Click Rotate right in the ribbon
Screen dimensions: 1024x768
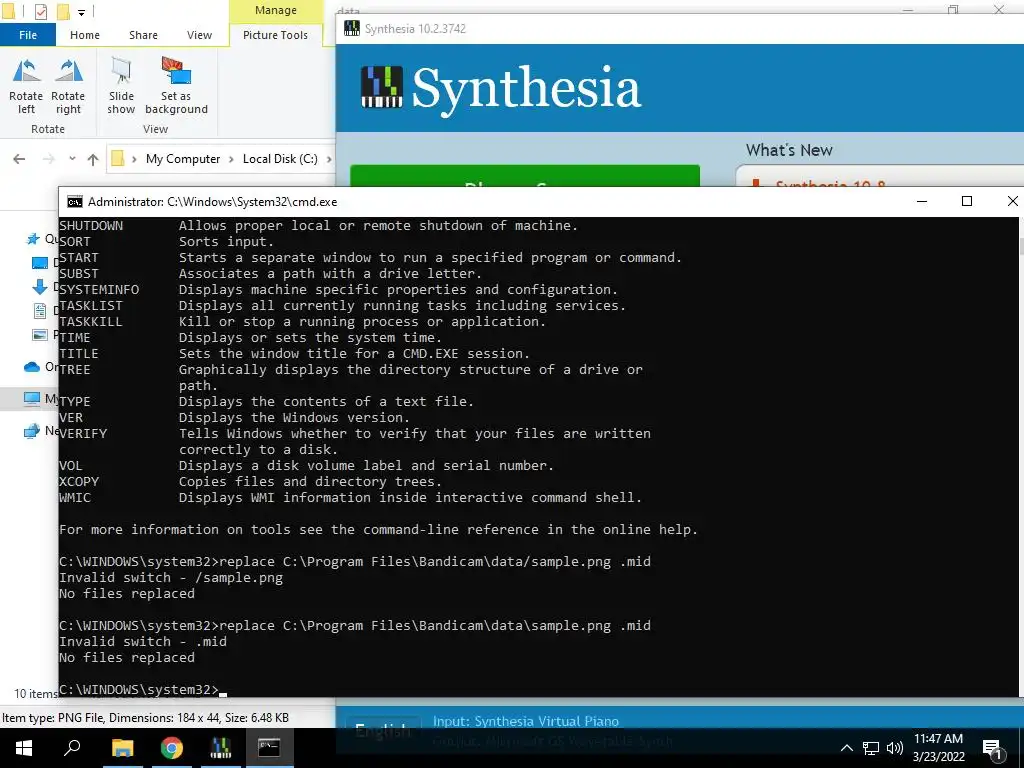pos(68,86)
